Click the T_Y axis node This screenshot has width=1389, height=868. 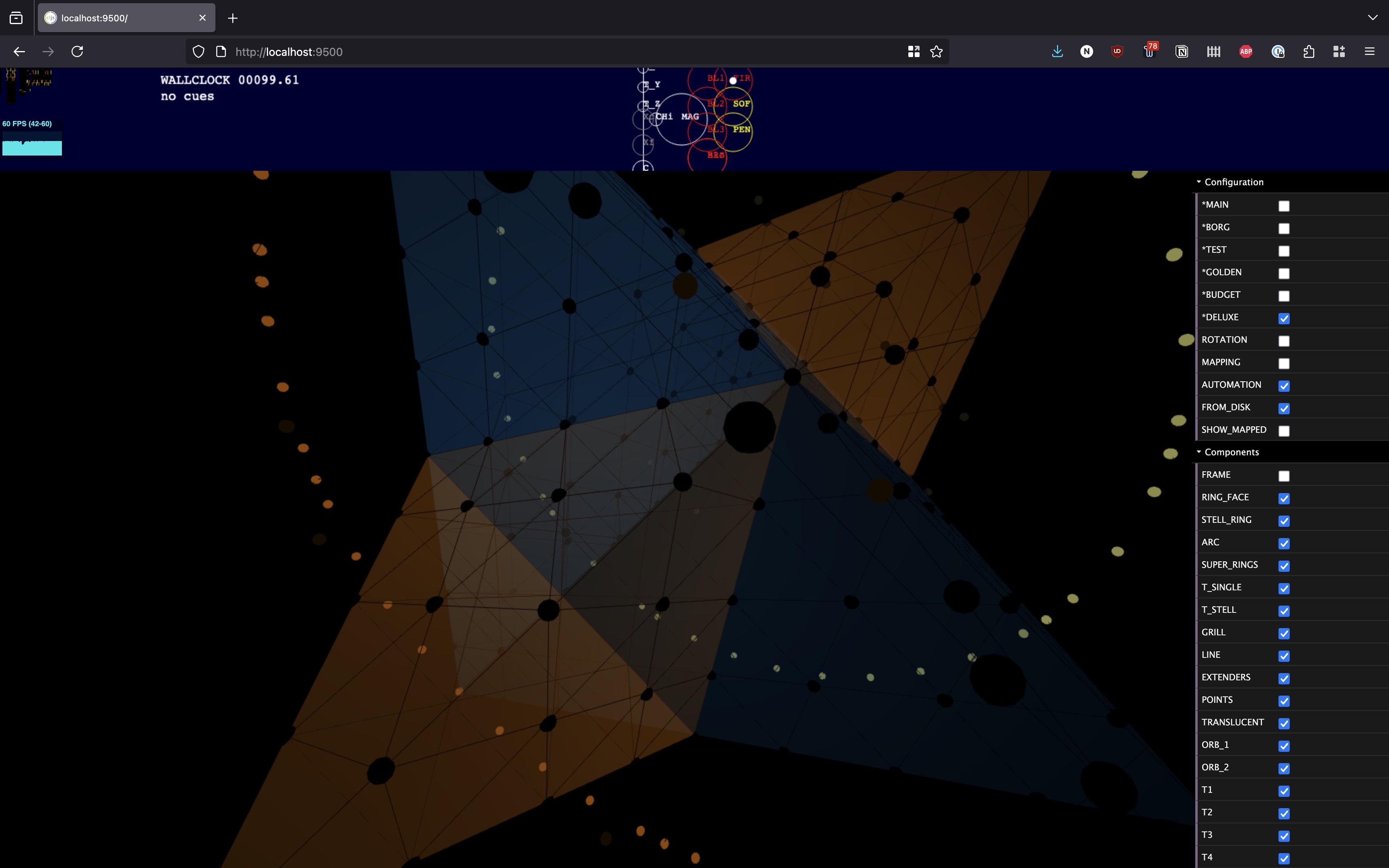[643, 87]
